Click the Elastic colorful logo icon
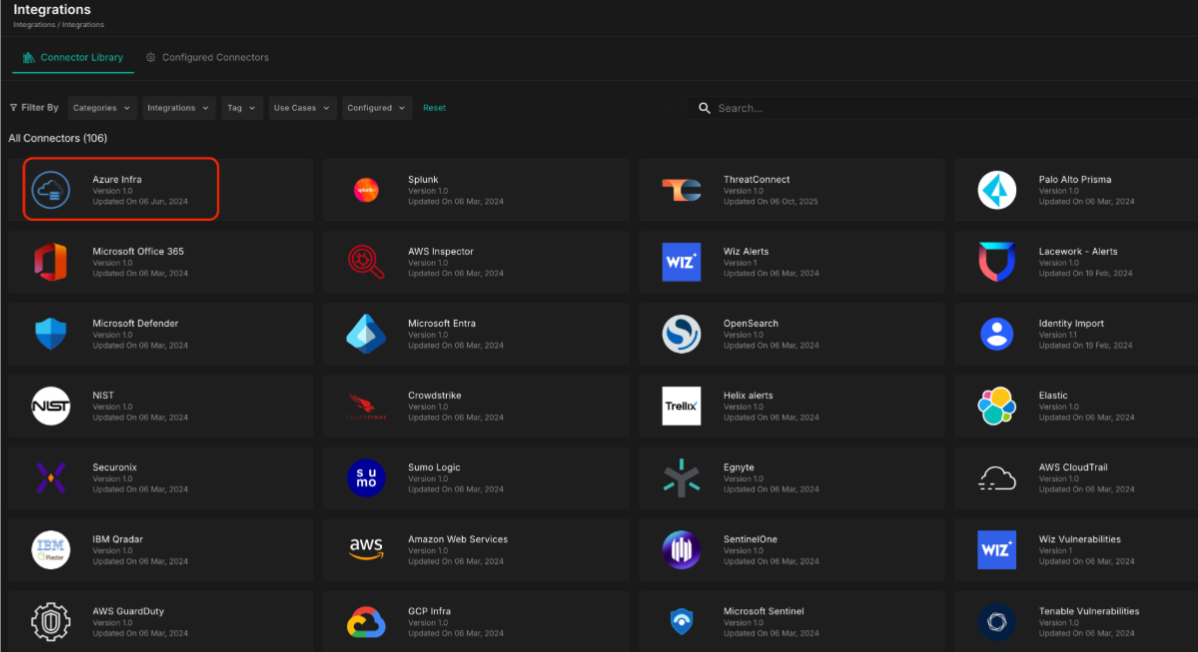The height and width of the screenshot is (652, 1198). point(996,405)
